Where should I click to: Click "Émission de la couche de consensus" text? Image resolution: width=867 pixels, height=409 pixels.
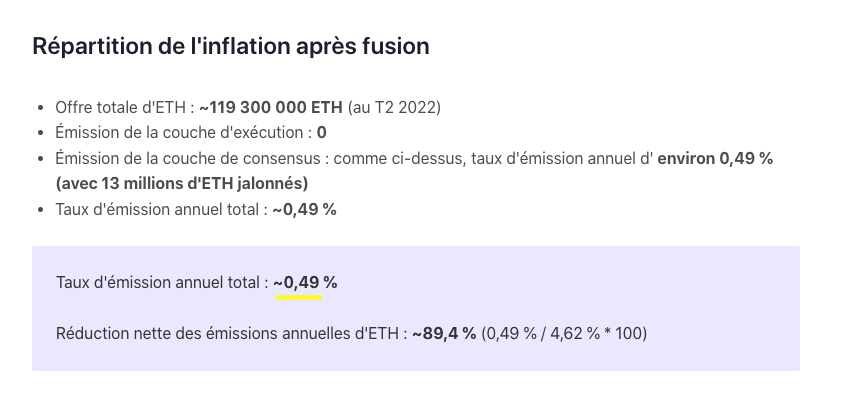click(190, 158)
